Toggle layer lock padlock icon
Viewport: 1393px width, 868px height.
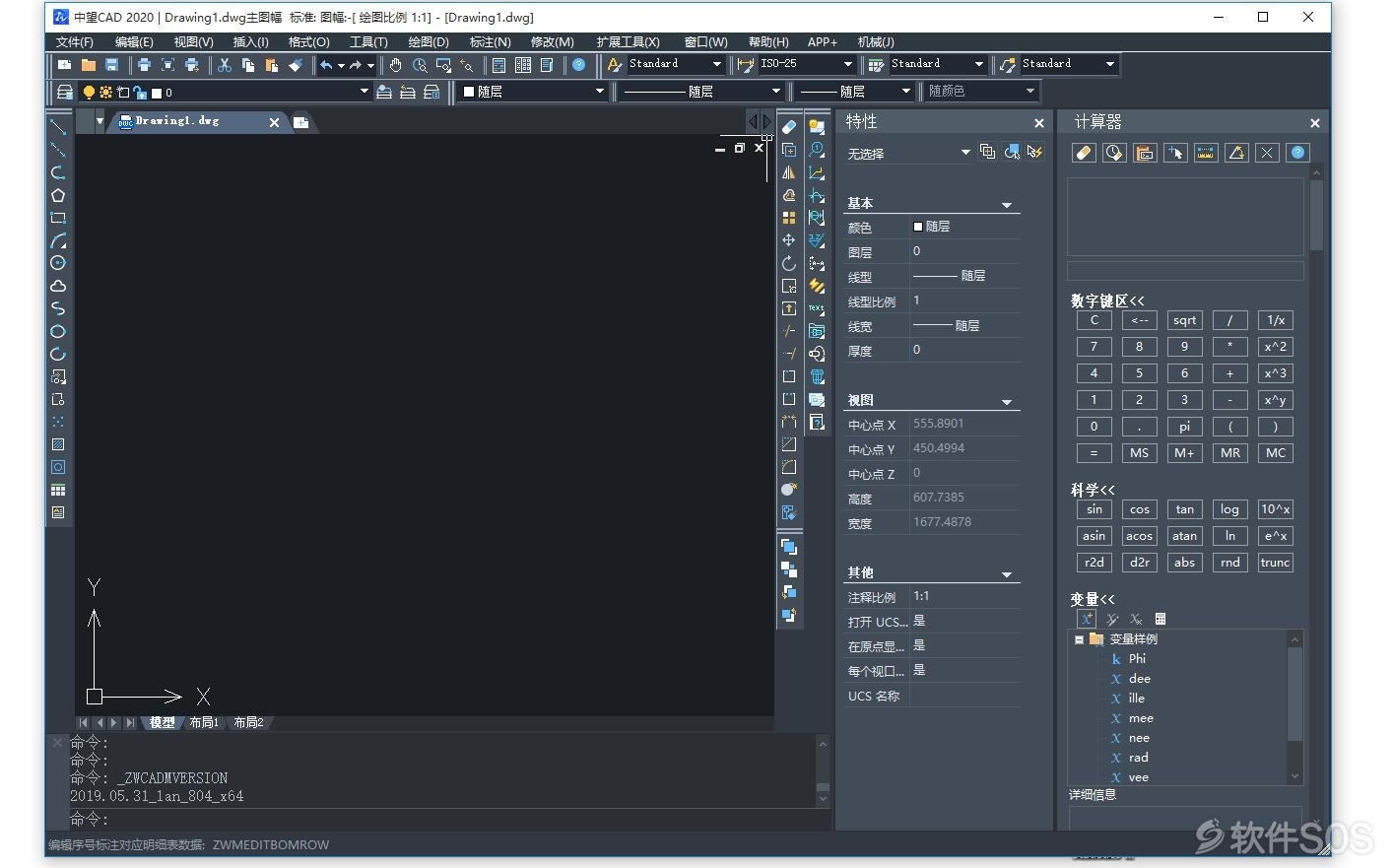click(139, 92)
